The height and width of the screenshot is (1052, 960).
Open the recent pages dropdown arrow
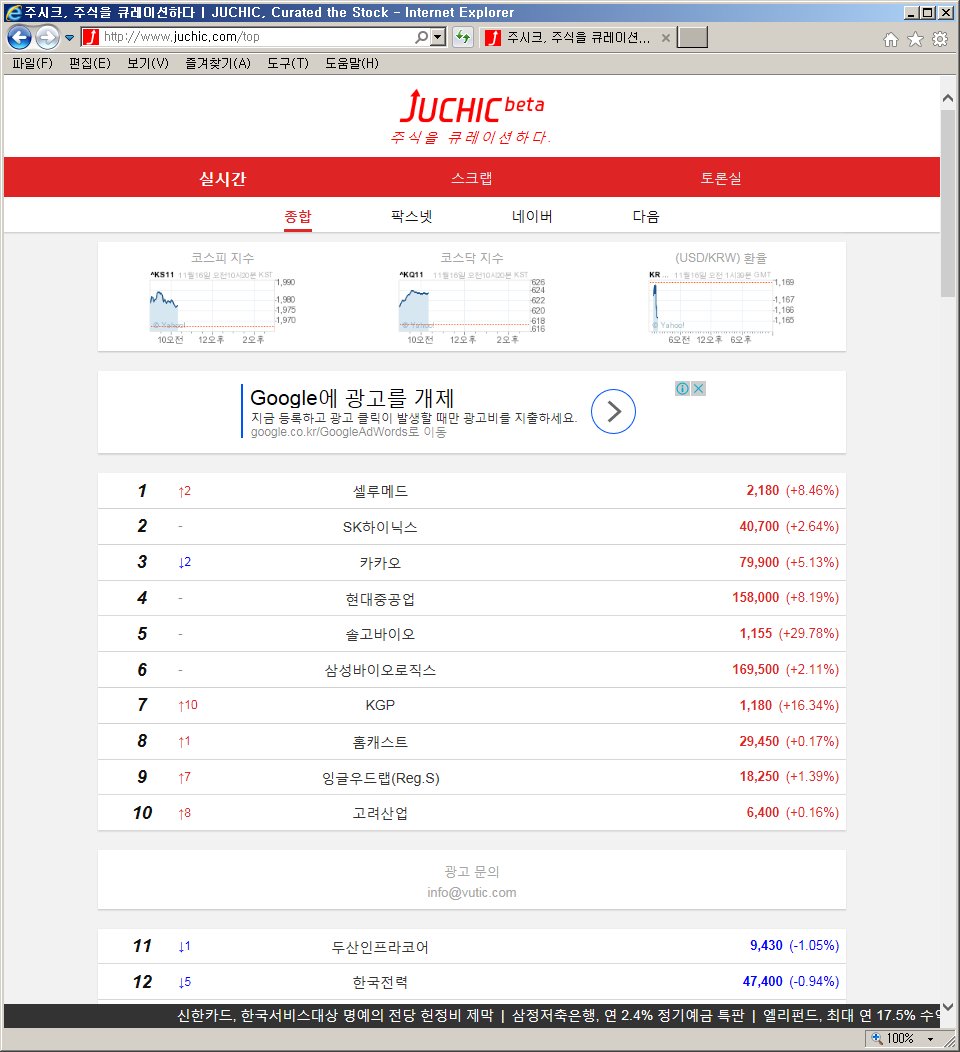(x=69, y=38)
